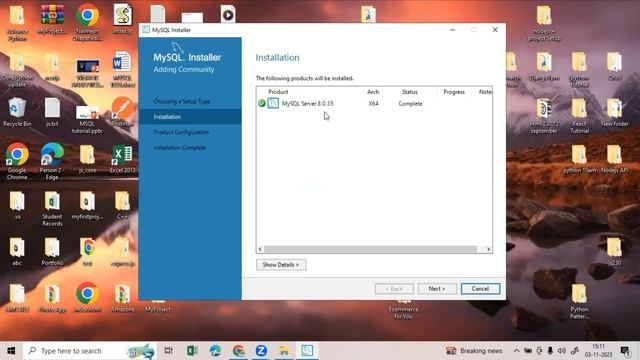Click the greyed-out Back button

(394, 289)
